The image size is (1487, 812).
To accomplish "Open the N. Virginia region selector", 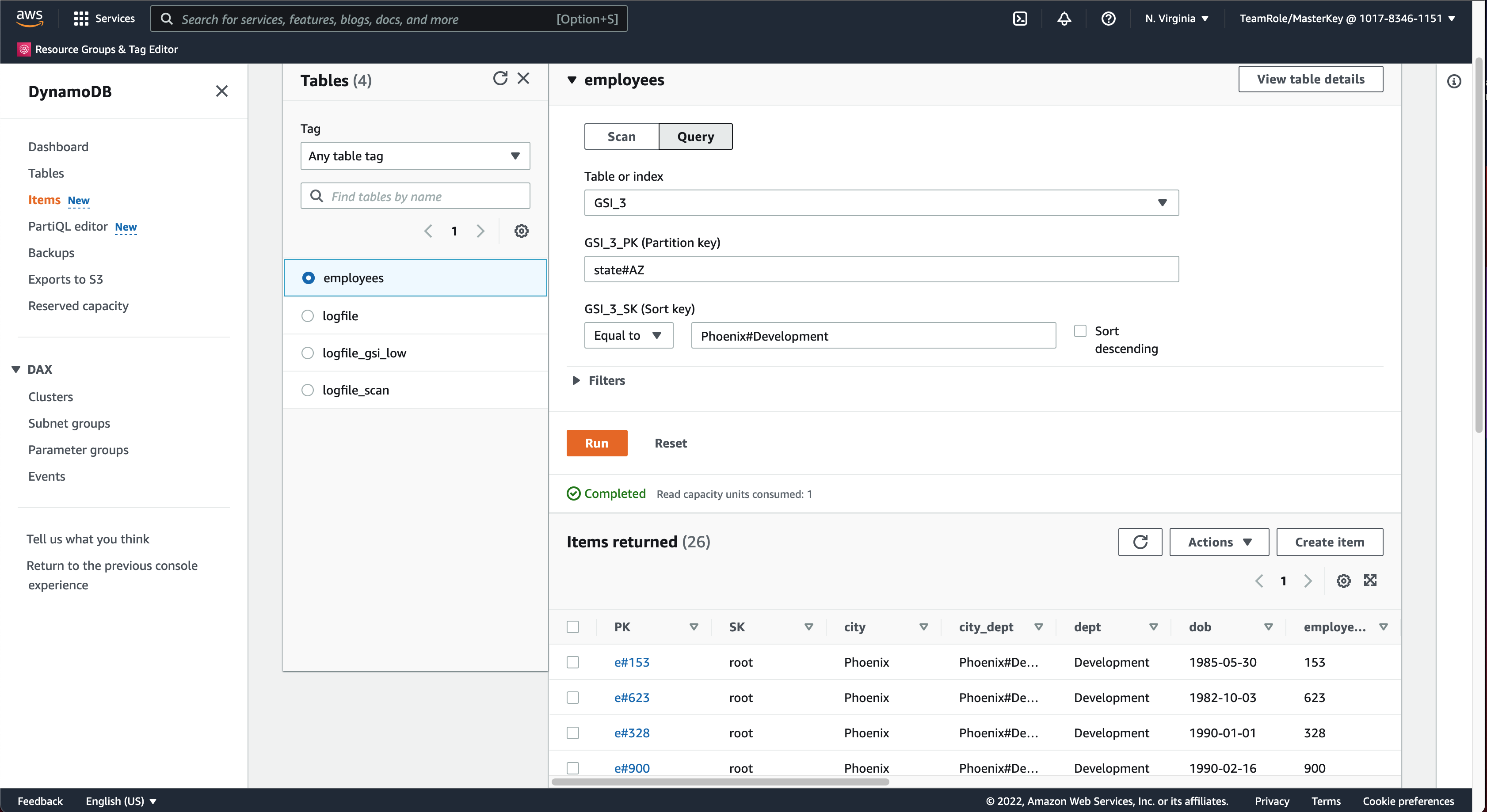I will click(1176, 19).
